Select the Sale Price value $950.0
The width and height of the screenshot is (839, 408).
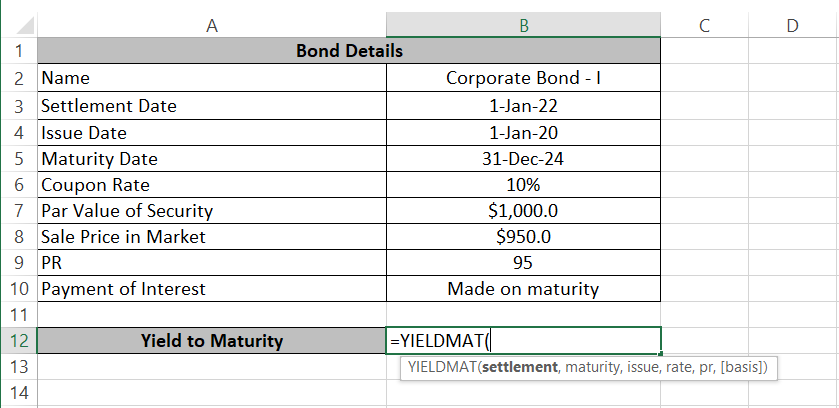click(x=523, y=237)
